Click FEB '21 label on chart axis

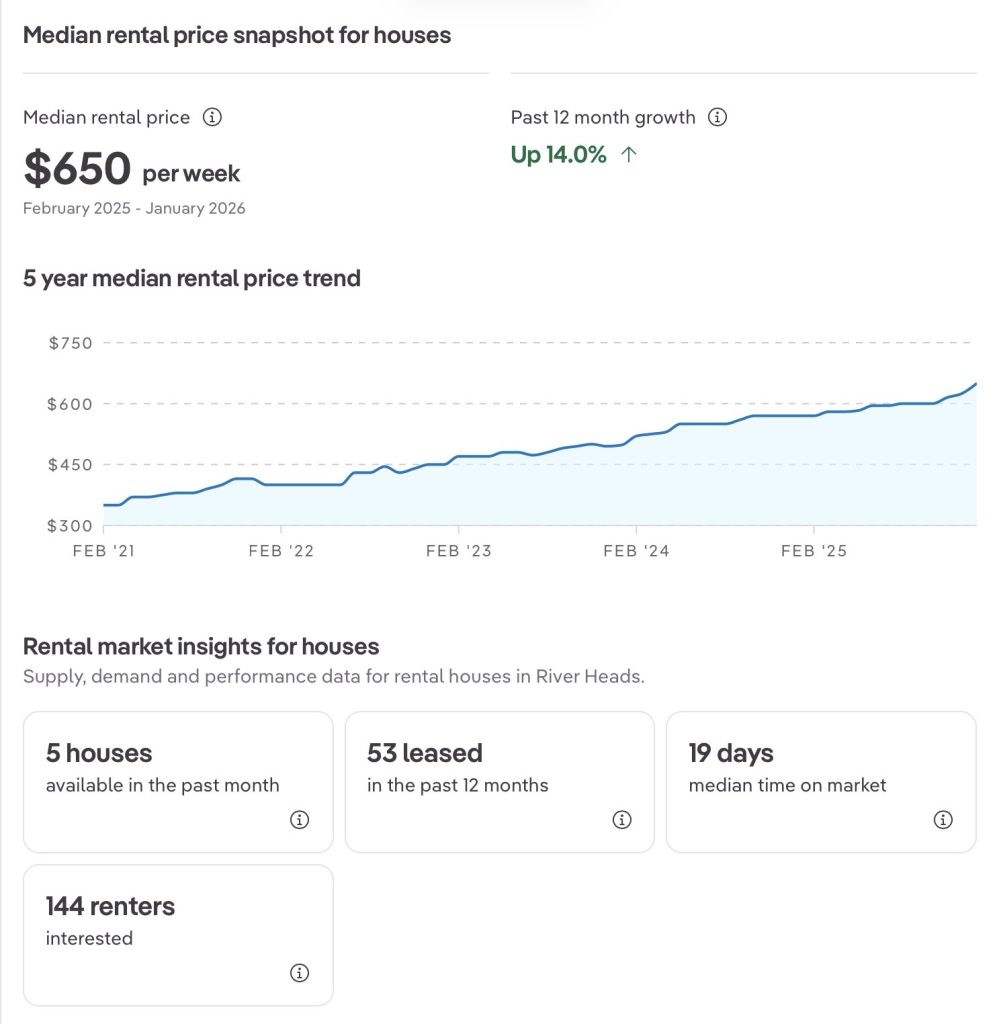[x=103, y=551]
